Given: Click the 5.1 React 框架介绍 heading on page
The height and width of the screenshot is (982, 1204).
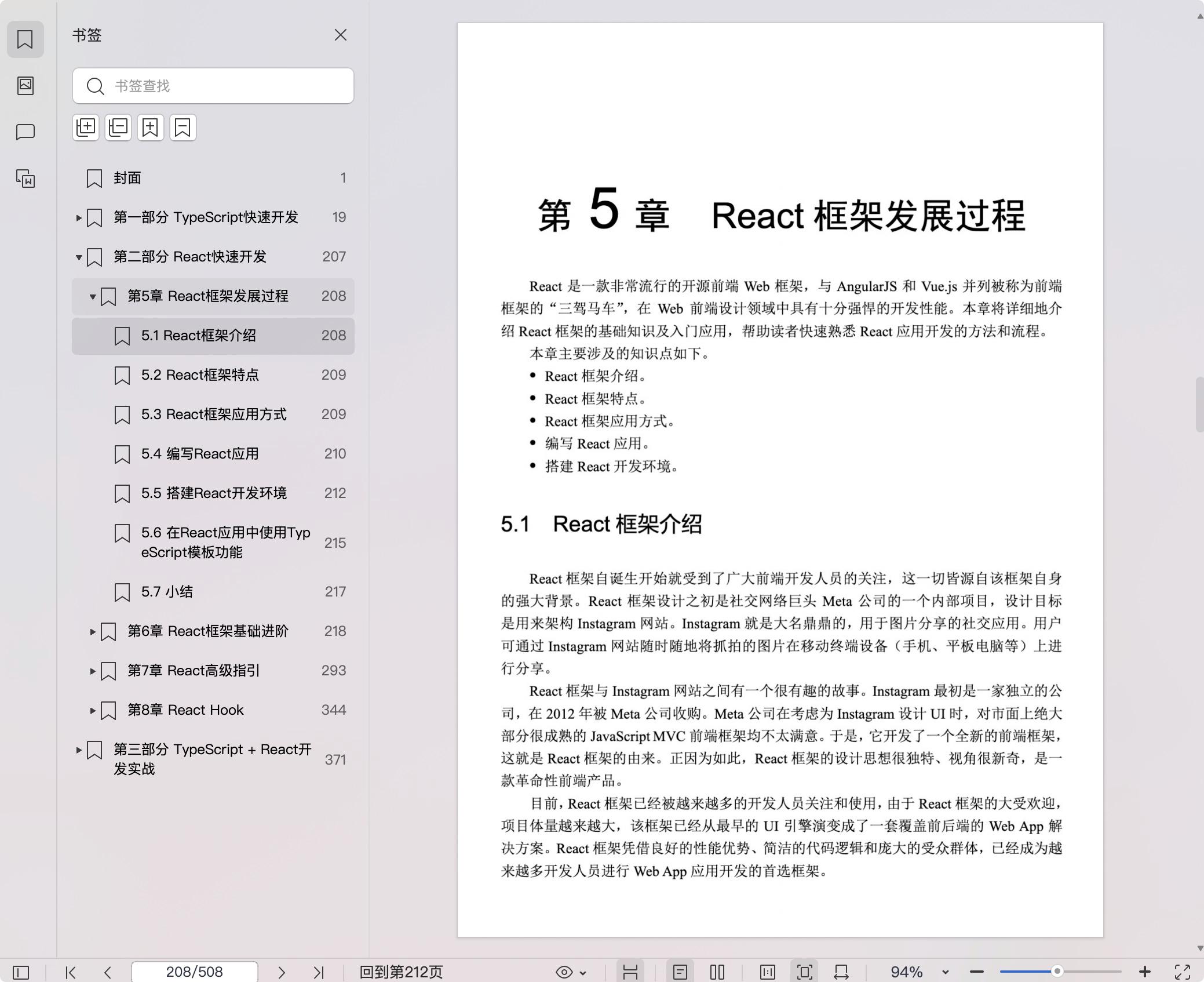Looking at the screenshot, I should tap(601, 524).
